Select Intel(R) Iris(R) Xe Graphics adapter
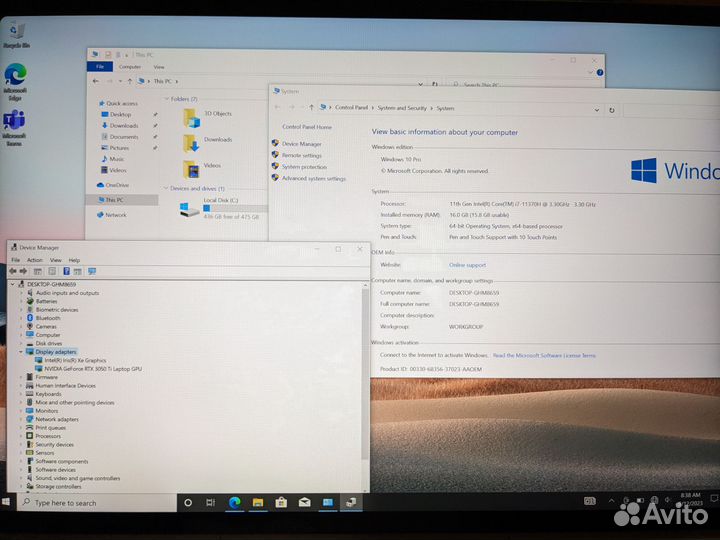 click(75, 360)
